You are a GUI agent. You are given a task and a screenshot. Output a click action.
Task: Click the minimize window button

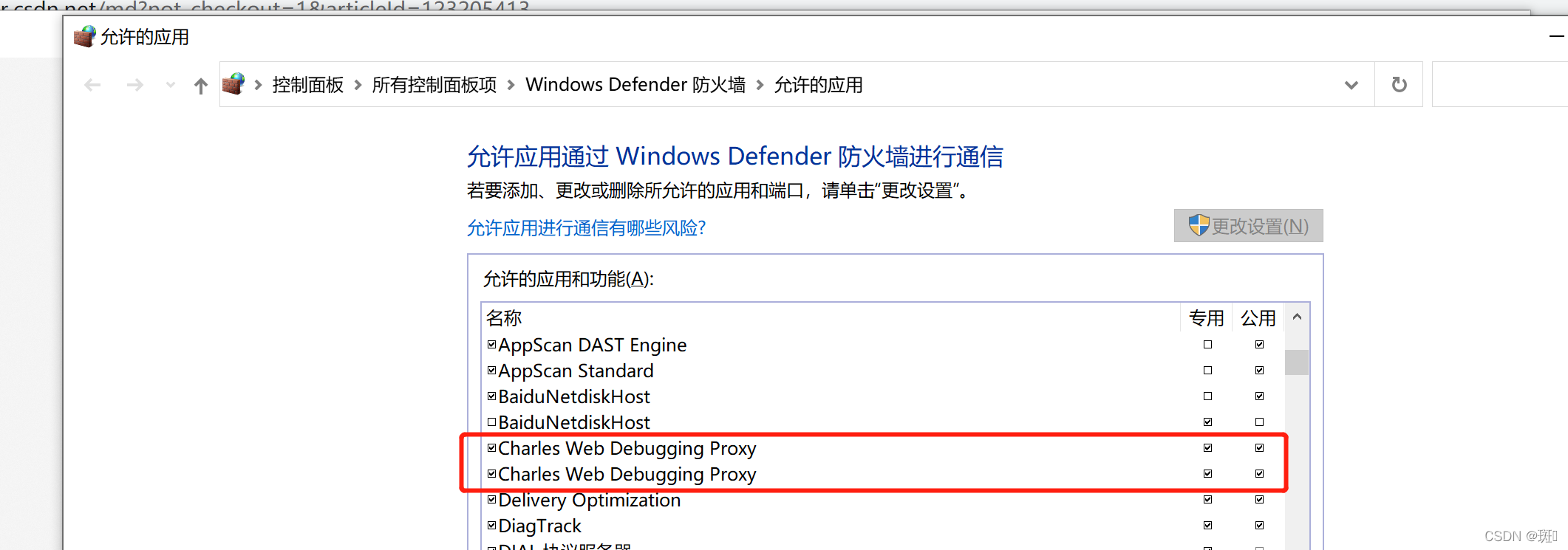click(x=1557, y=36)
